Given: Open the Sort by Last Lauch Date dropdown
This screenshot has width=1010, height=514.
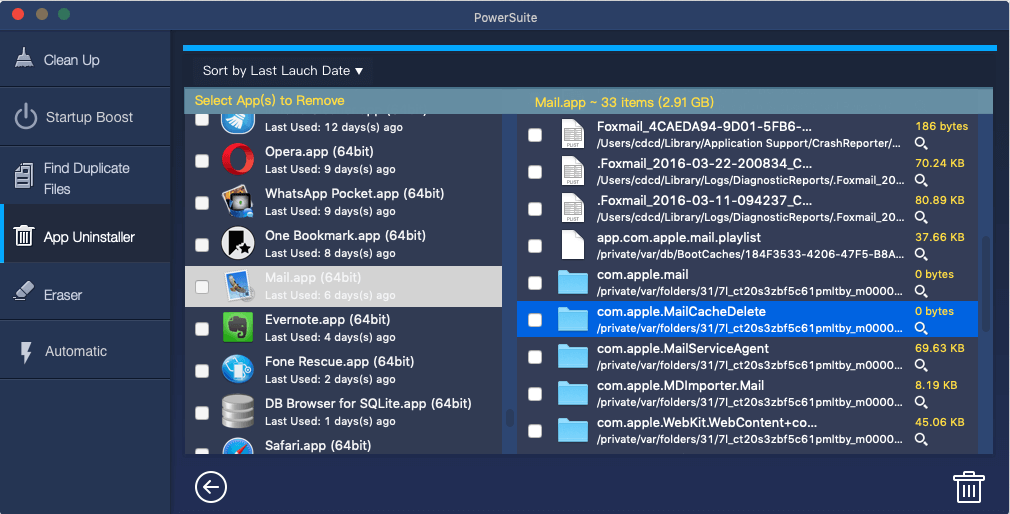Looking at the screenshot, I should coord(282,71).
